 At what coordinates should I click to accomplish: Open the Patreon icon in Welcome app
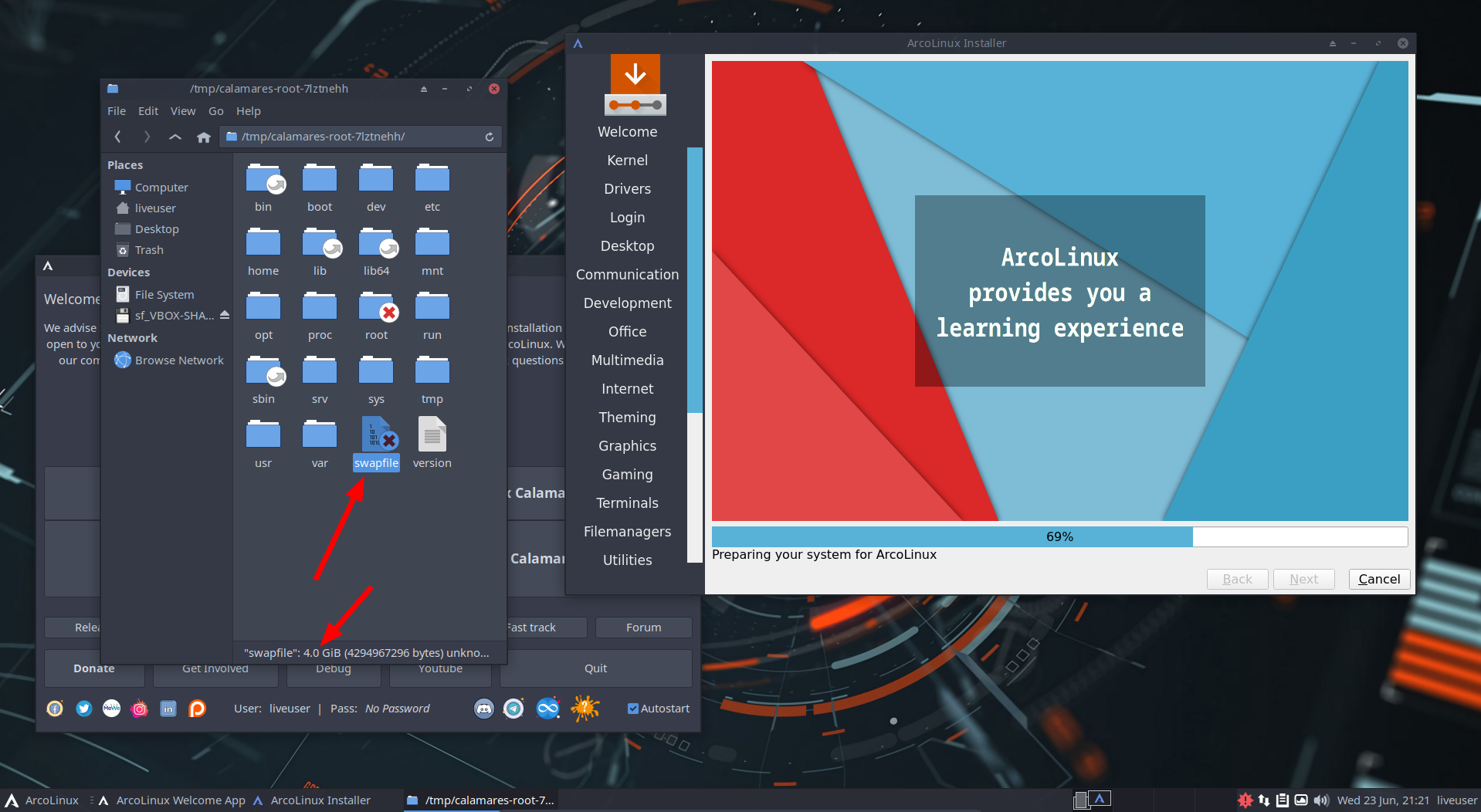pyautogui.click(x=197, y=709)
